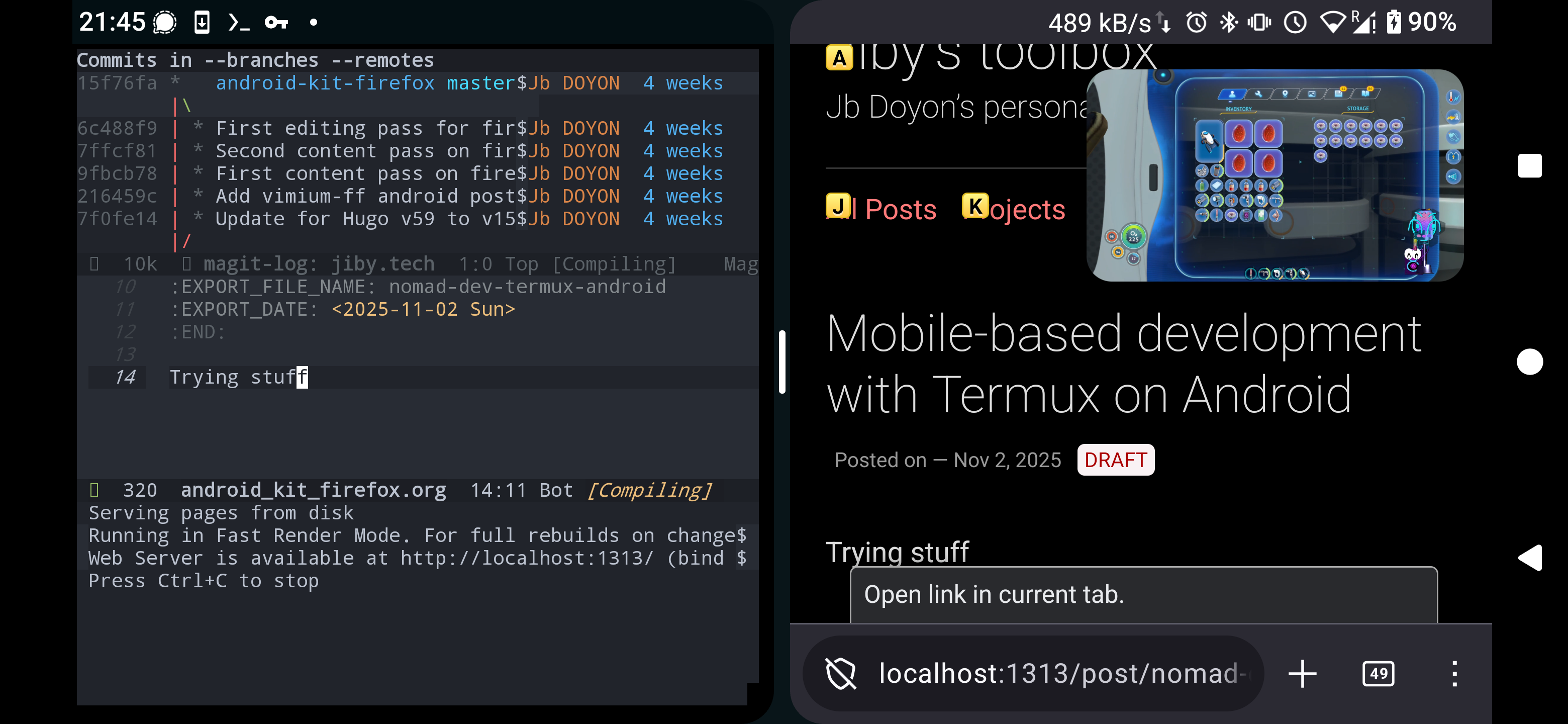Open the tab switcher showing 49 tabs
This screenshot has height=724, width=1568.
[1378, 673]
